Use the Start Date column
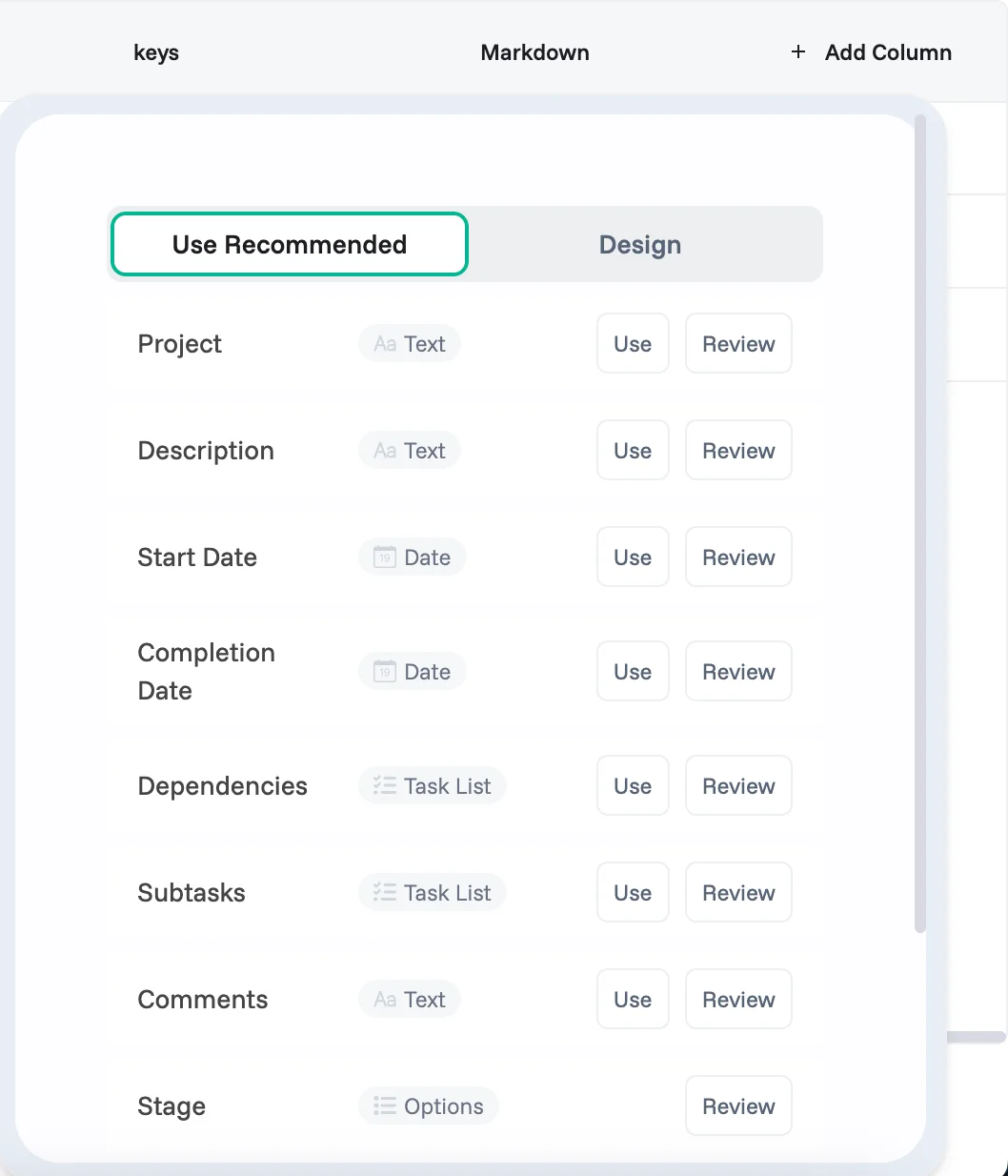 [633, 558]
